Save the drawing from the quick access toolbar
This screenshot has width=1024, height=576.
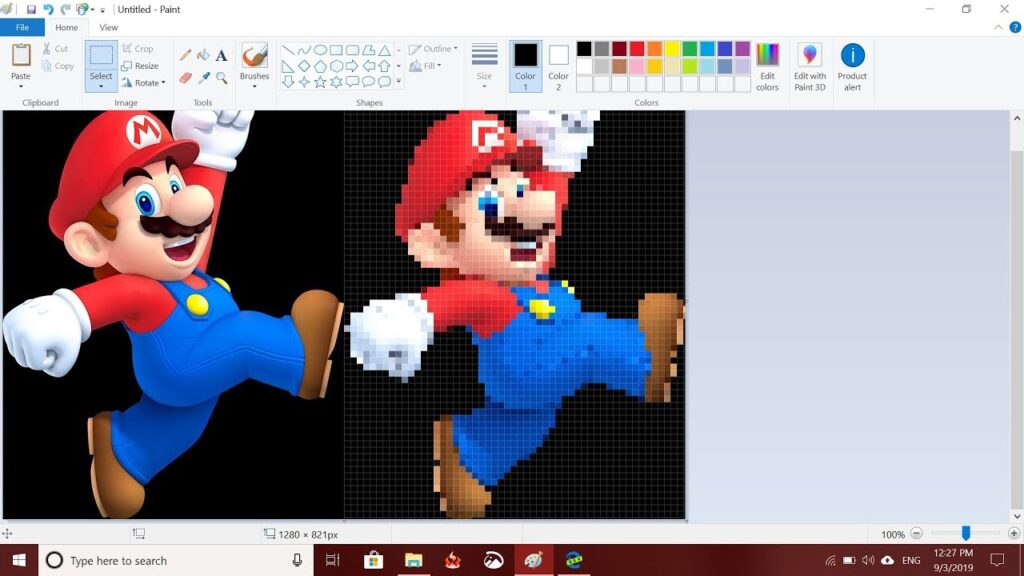click(x=31, y=9)
